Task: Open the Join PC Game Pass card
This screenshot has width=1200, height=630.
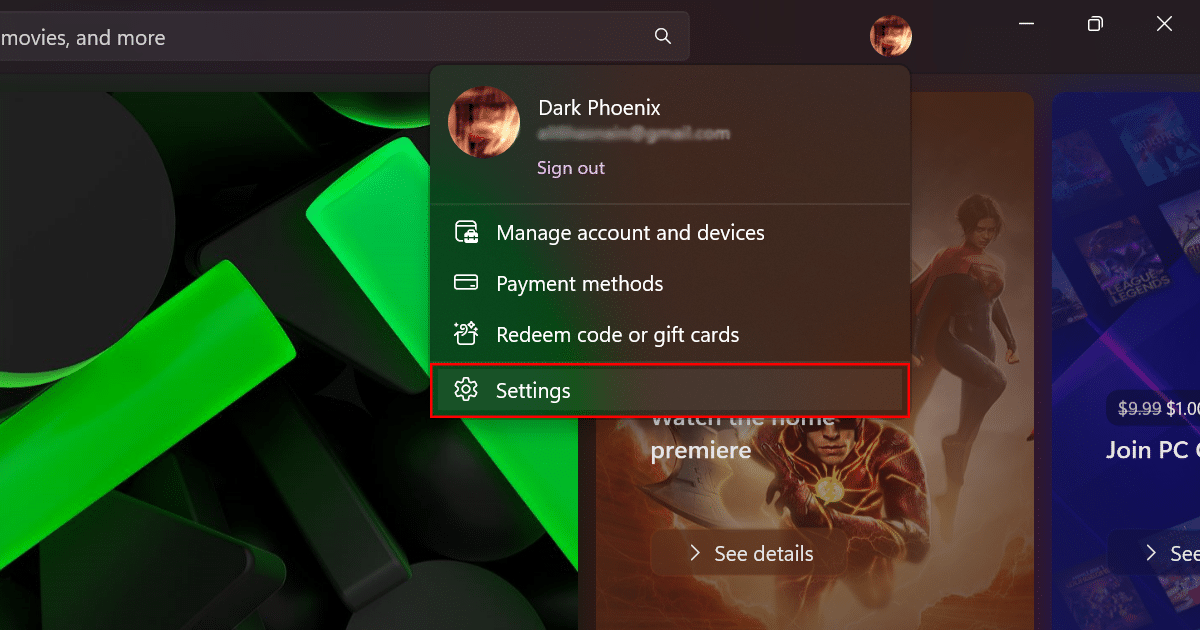Action: coord(1150,450)
